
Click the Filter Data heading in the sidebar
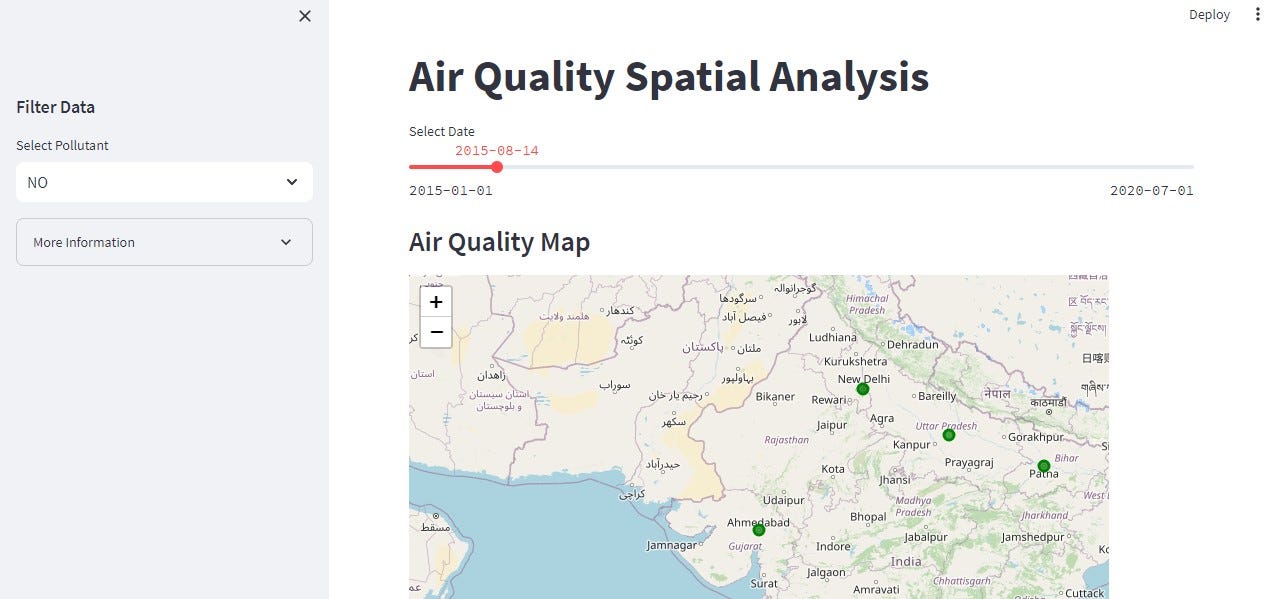[x=55, y=107]
